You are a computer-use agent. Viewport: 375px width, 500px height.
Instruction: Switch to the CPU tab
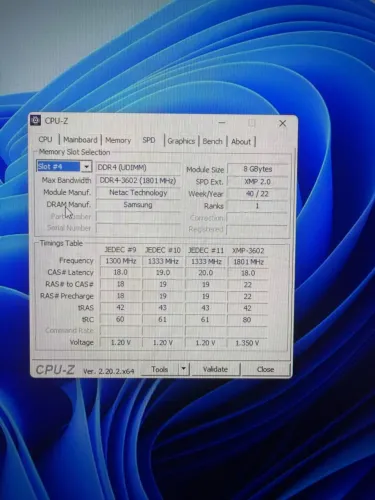[x=45, y=139]
